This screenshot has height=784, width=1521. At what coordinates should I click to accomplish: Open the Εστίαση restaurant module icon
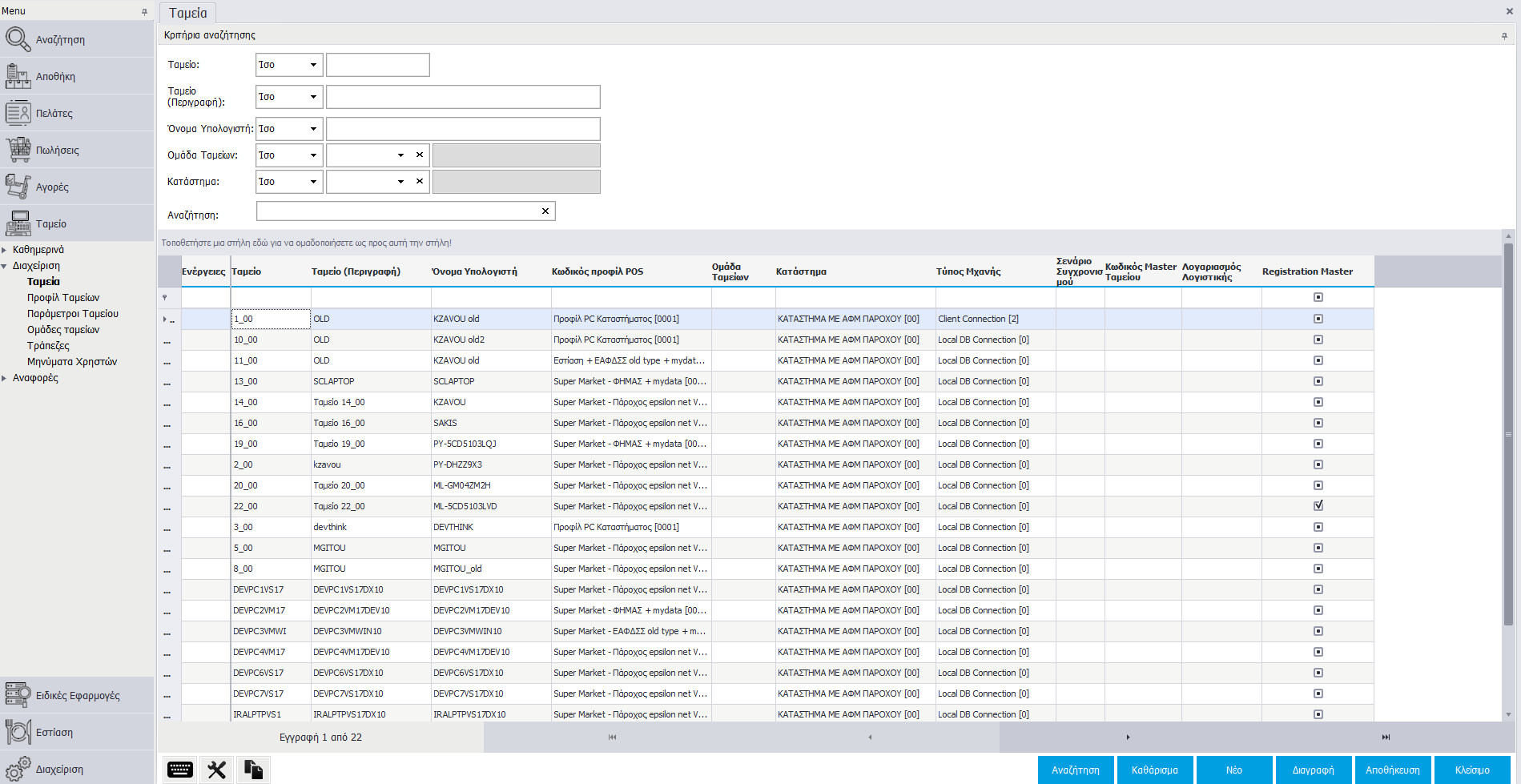(x=18, y=732)
